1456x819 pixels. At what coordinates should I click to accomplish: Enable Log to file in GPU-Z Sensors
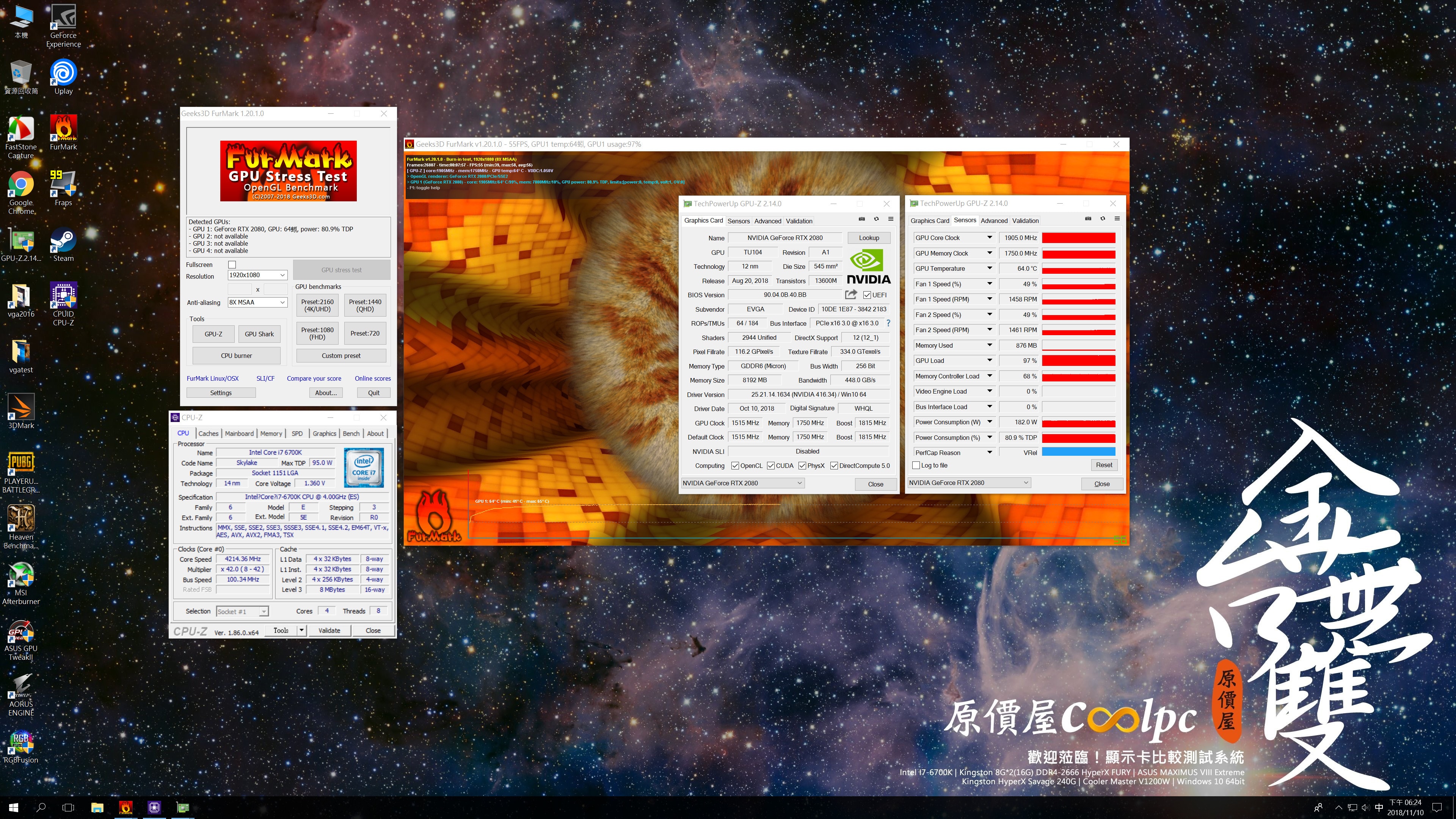(x=916, y=465)
